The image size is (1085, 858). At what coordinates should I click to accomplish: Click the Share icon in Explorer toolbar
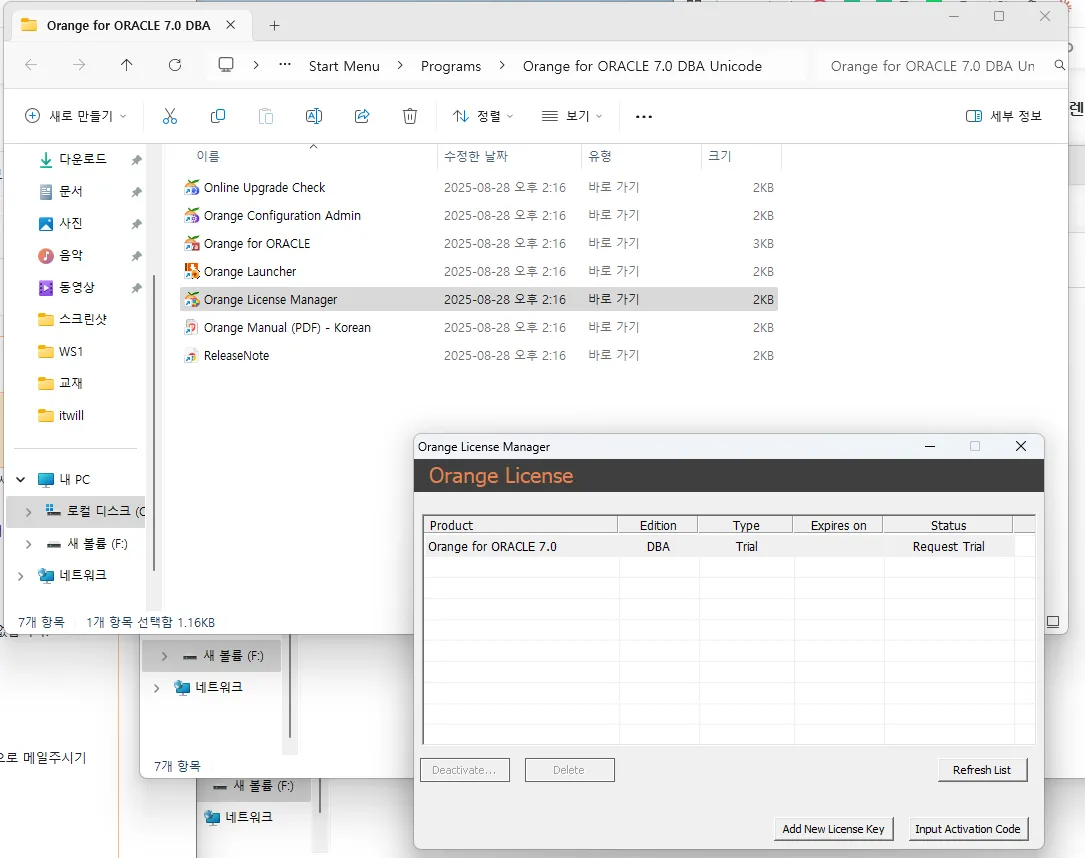pos(362,116)
